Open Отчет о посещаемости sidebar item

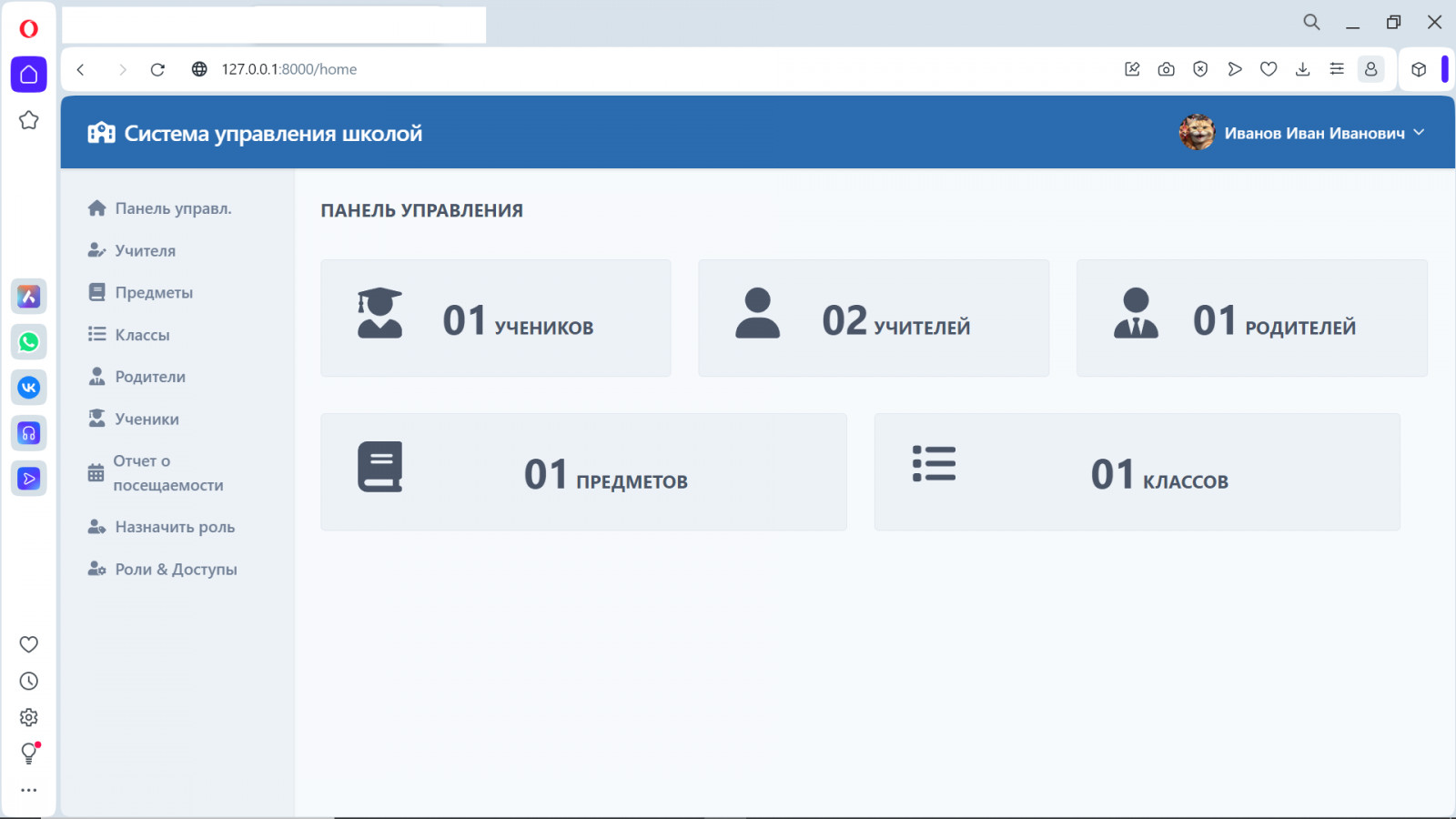click(x=157, y=473)
